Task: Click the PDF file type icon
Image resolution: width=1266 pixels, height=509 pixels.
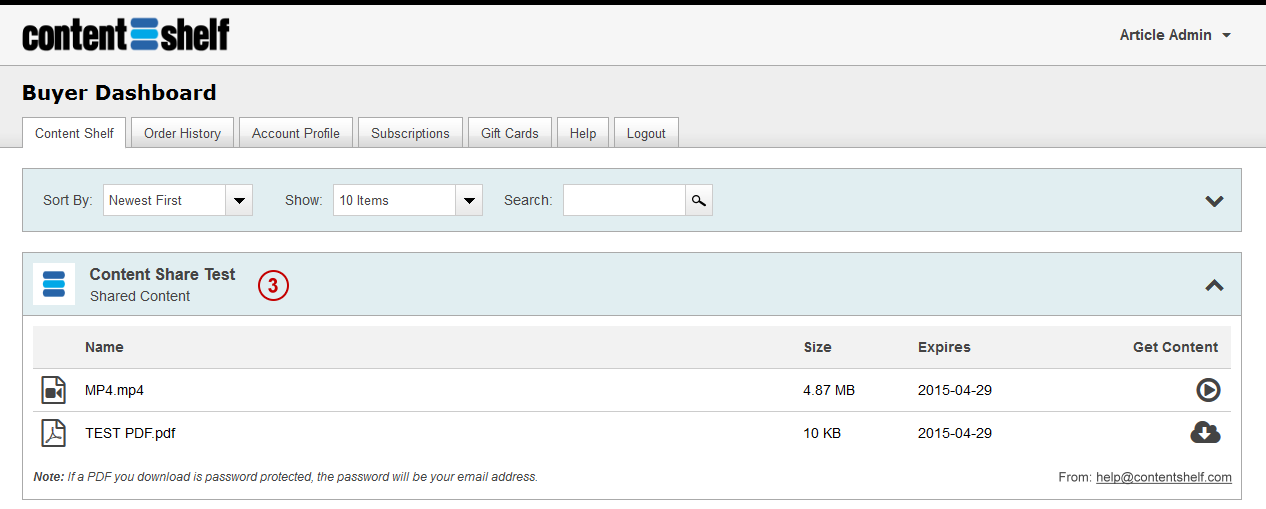Action: [54, 433]
